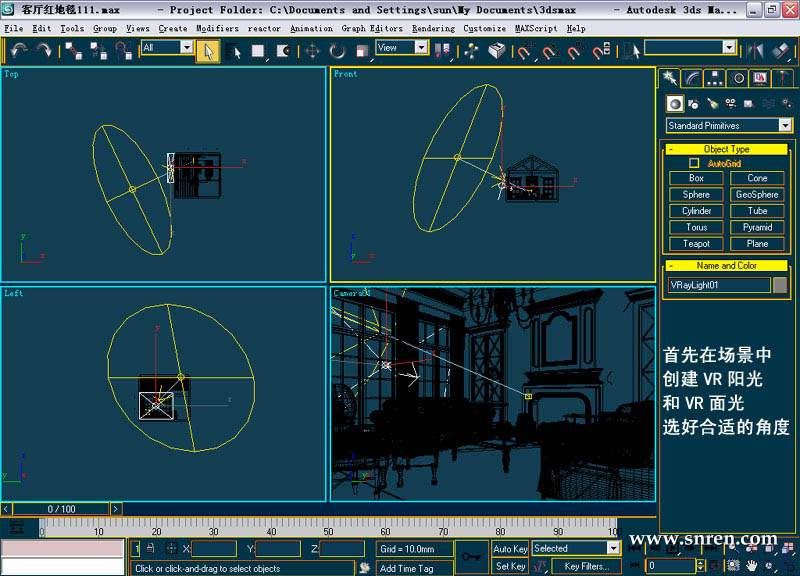Click the GeoSphere primitive button
The height and width of the screenshot is (576, 800).
coord(757,194)
